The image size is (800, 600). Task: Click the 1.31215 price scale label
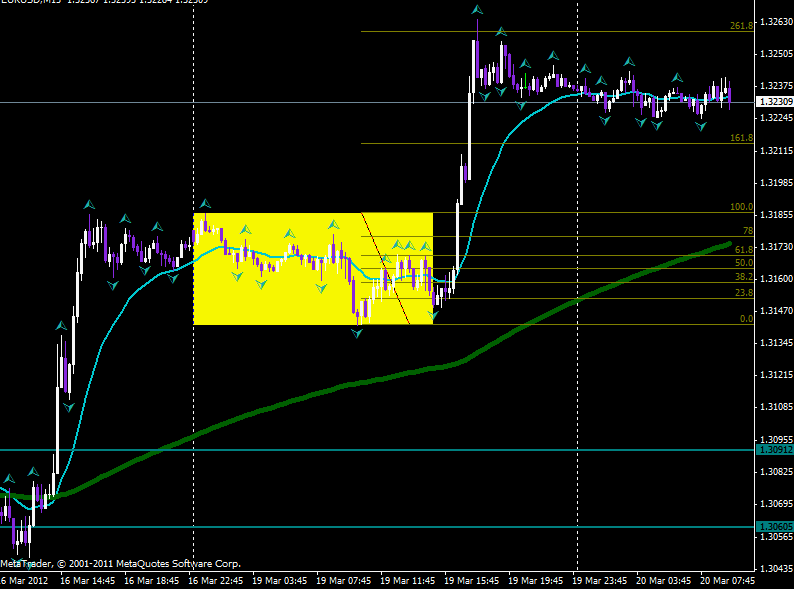[777, 375]
